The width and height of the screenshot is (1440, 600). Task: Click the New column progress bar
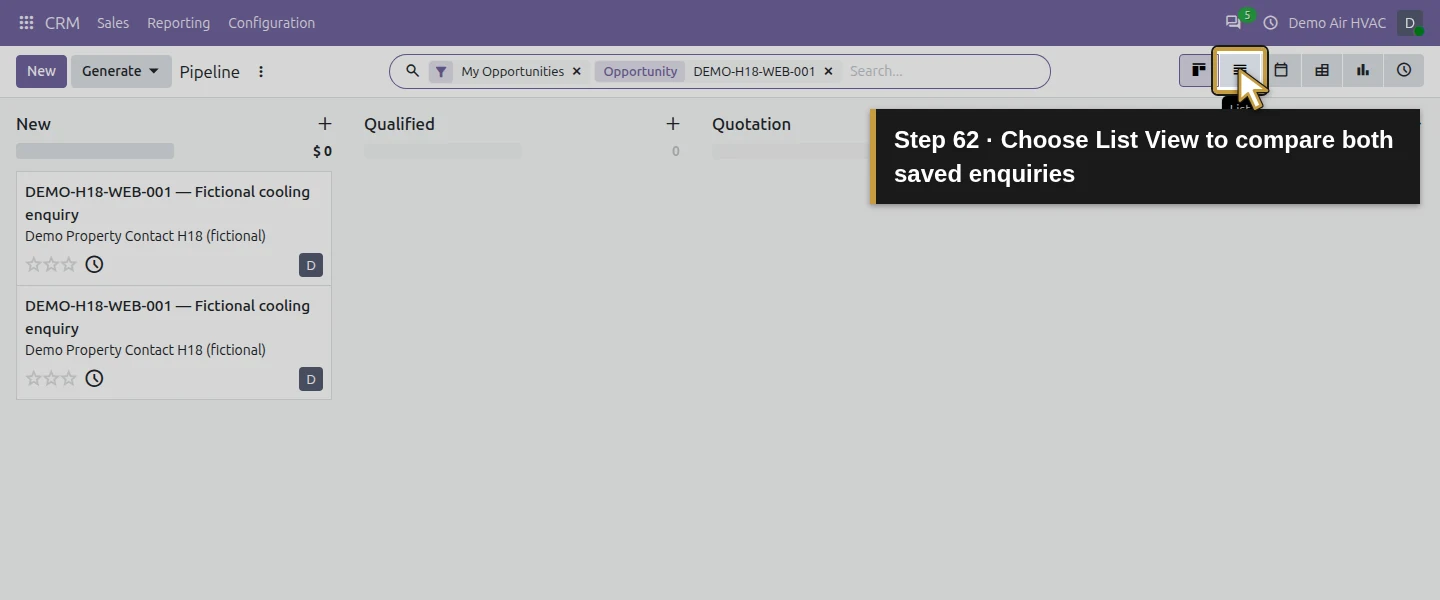95,151
